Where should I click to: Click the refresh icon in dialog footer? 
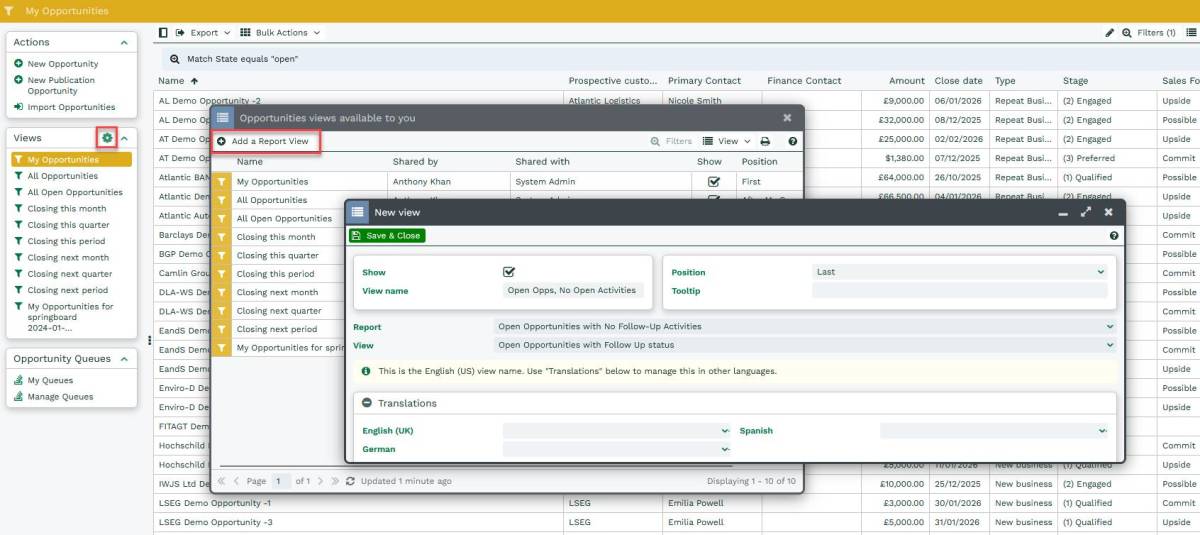[x=350, y=481]
